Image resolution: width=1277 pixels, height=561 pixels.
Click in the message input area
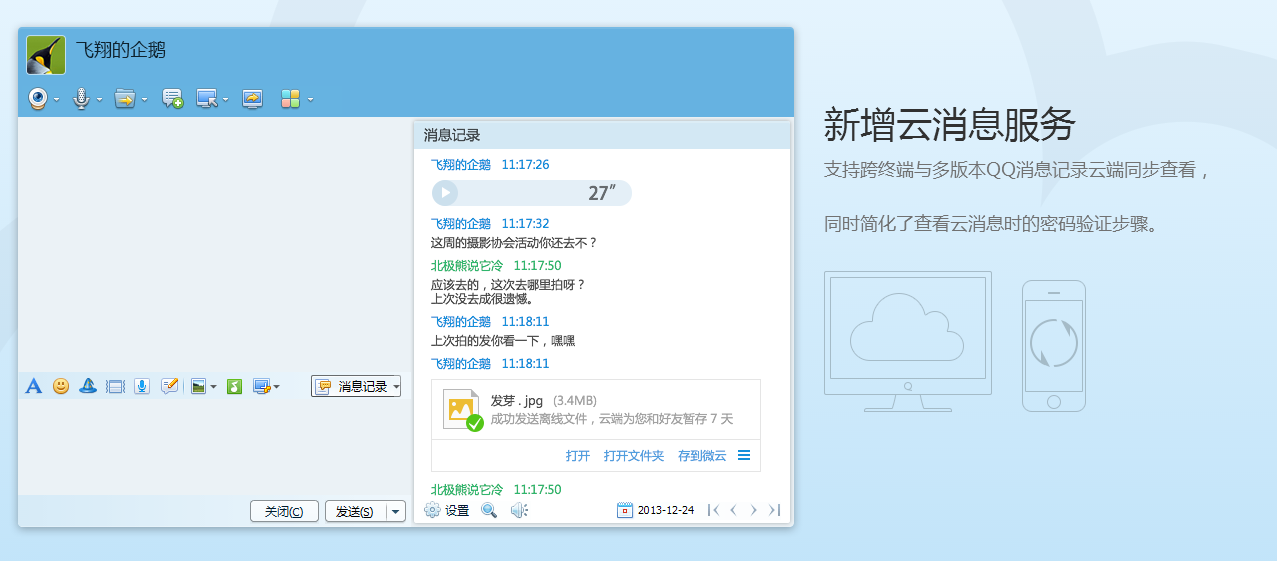click(x=215, y=446)
